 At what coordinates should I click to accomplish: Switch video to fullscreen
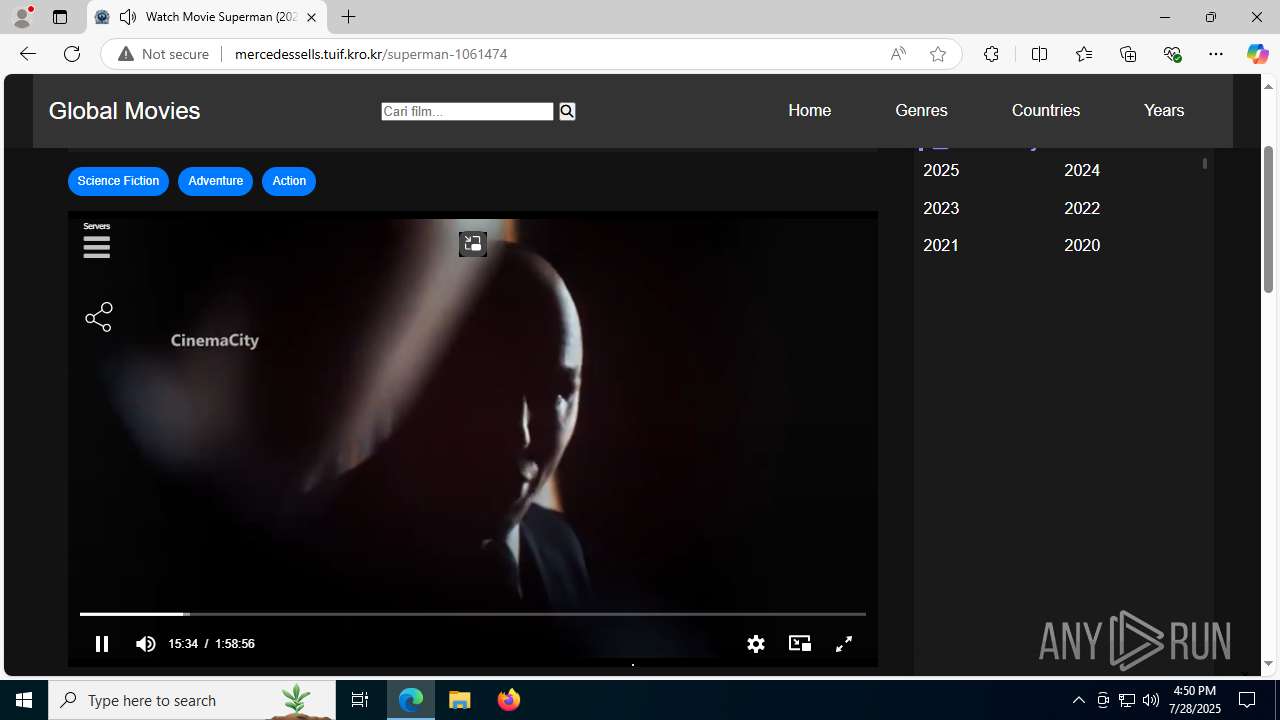pos(844,644)
